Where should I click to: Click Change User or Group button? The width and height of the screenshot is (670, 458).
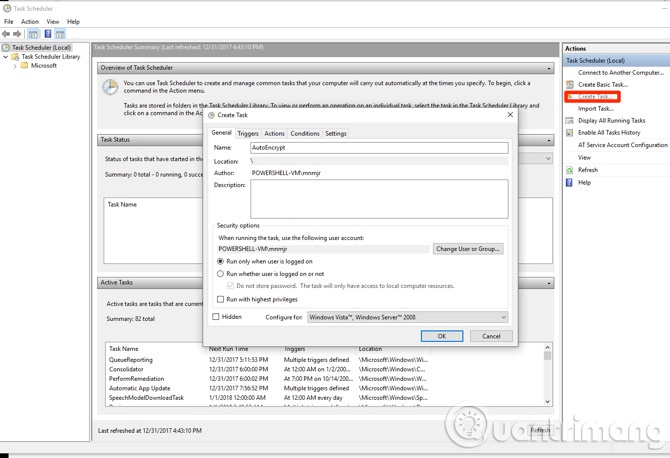tap(468, 249)
